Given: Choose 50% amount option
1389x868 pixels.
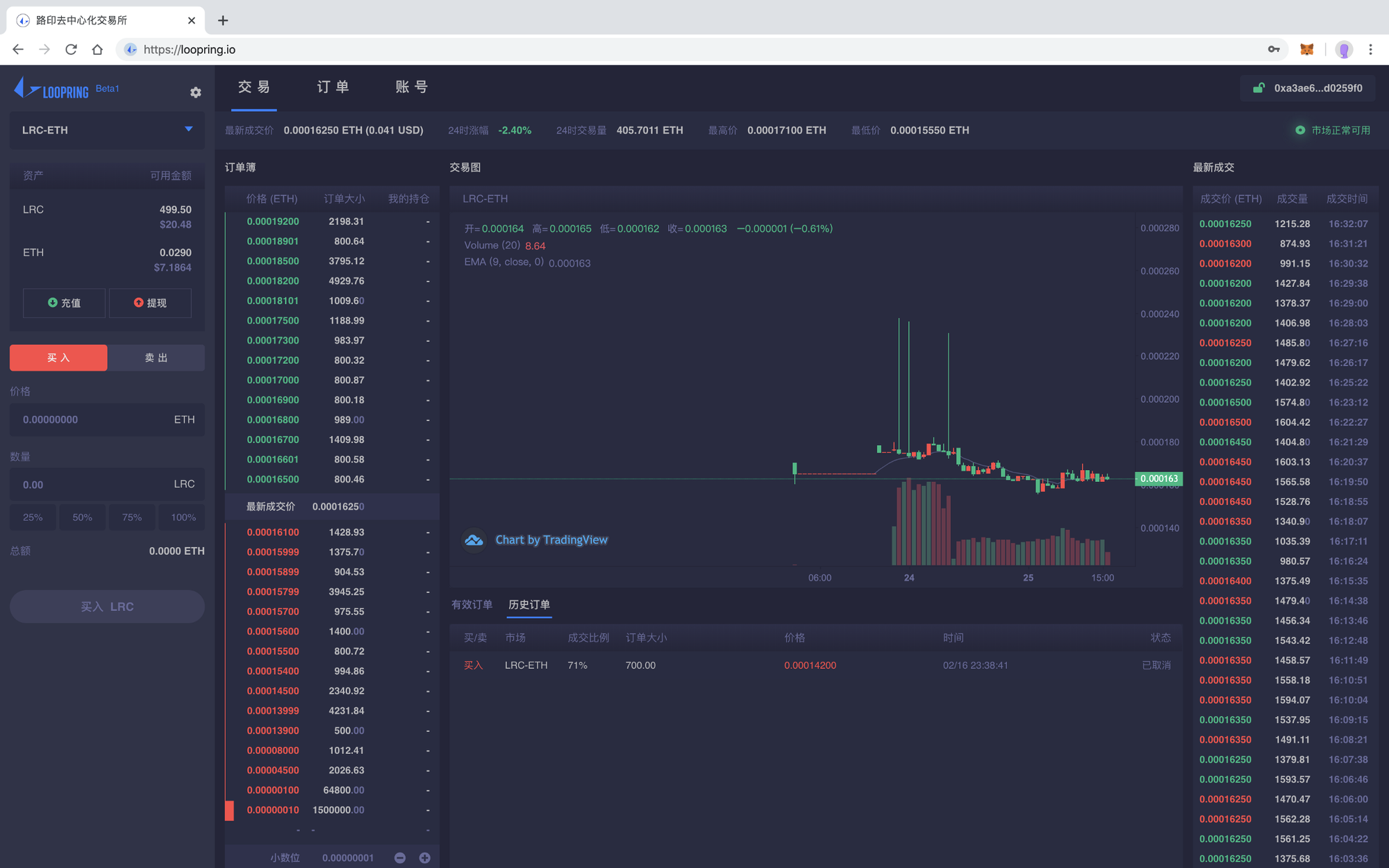Looking at the screenshot, I should 83,517.
